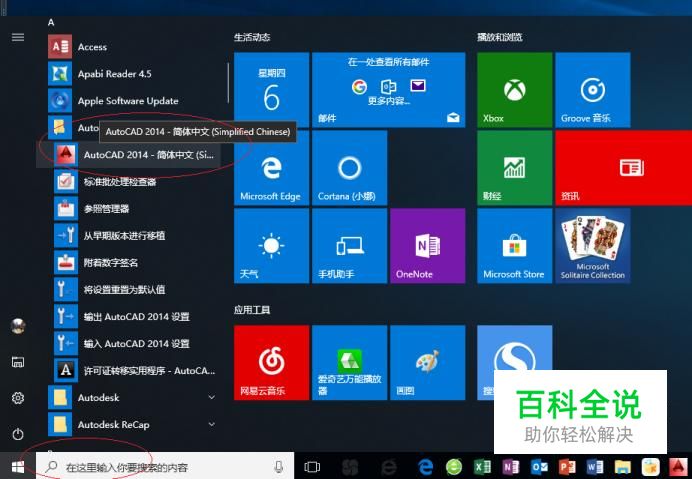
Task: Open Cortana (小娜) tile
Action: [350, 168]
